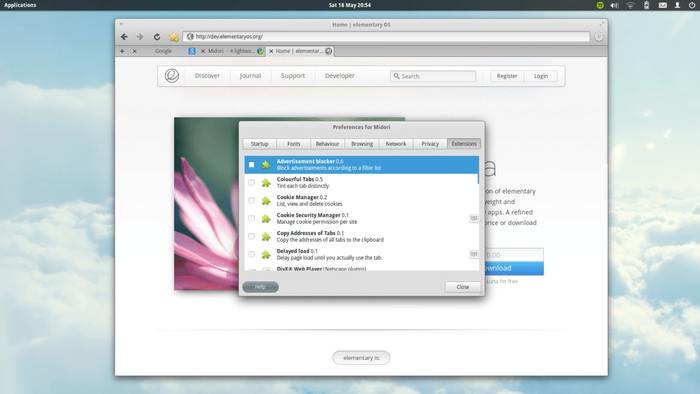Click the website Search field

[433, 76]
